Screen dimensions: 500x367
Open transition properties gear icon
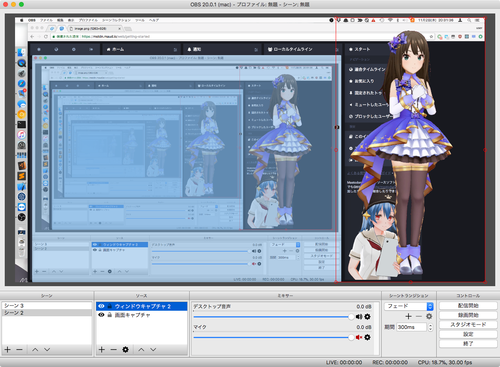429,316
